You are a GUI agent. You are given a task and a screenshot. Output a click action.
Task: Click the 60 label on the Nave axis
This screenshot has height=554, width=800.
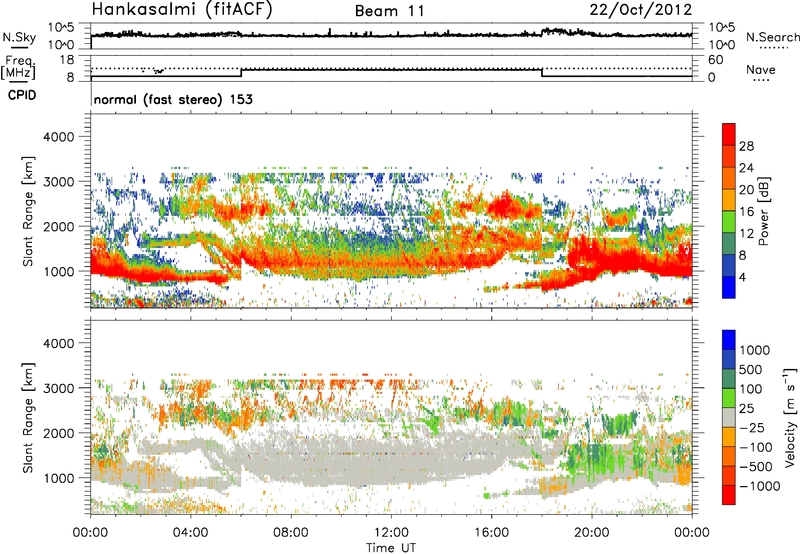tap(715, 60)
